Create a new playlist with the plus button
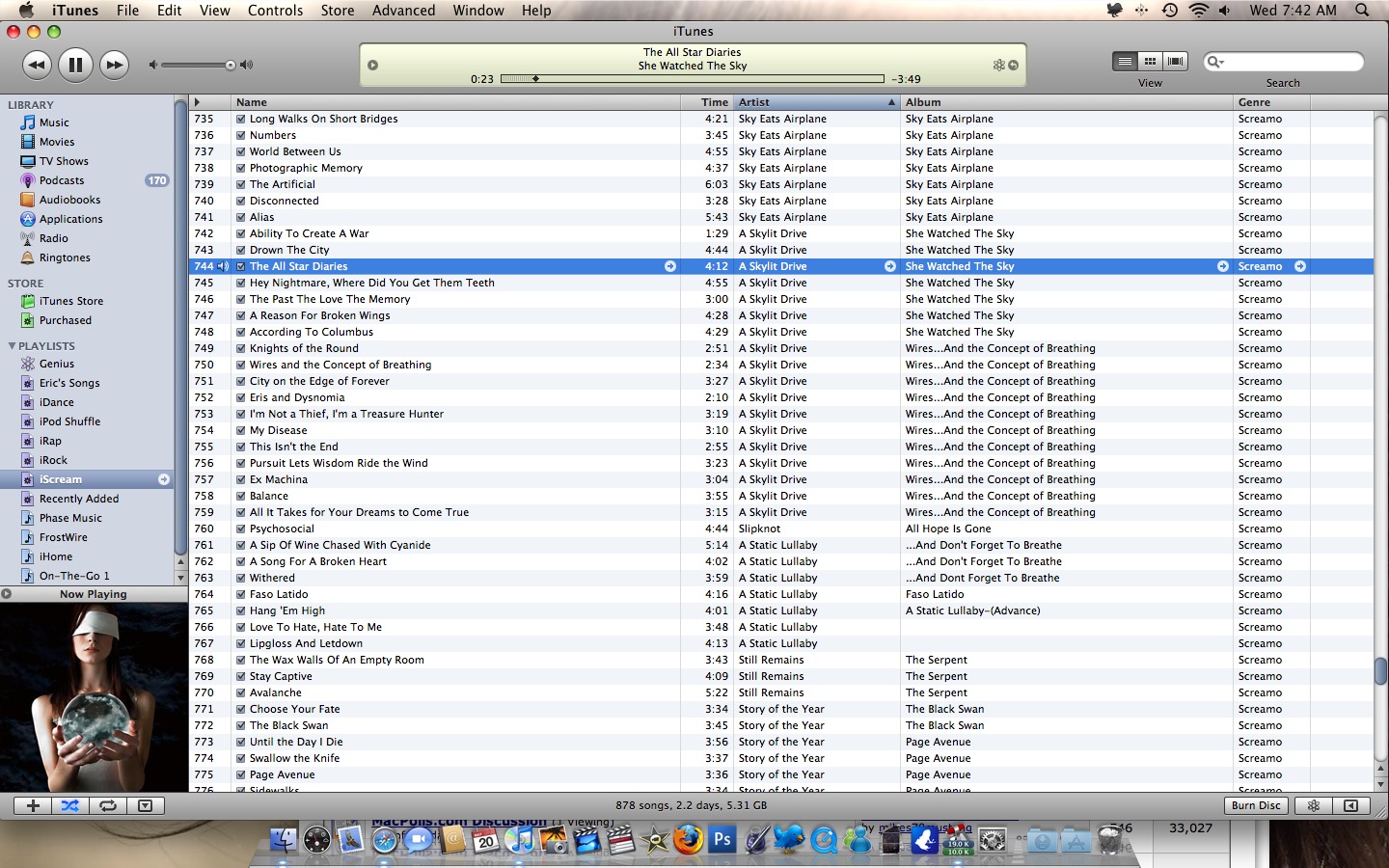This screenshot has width=1389, height=868. 33,805
